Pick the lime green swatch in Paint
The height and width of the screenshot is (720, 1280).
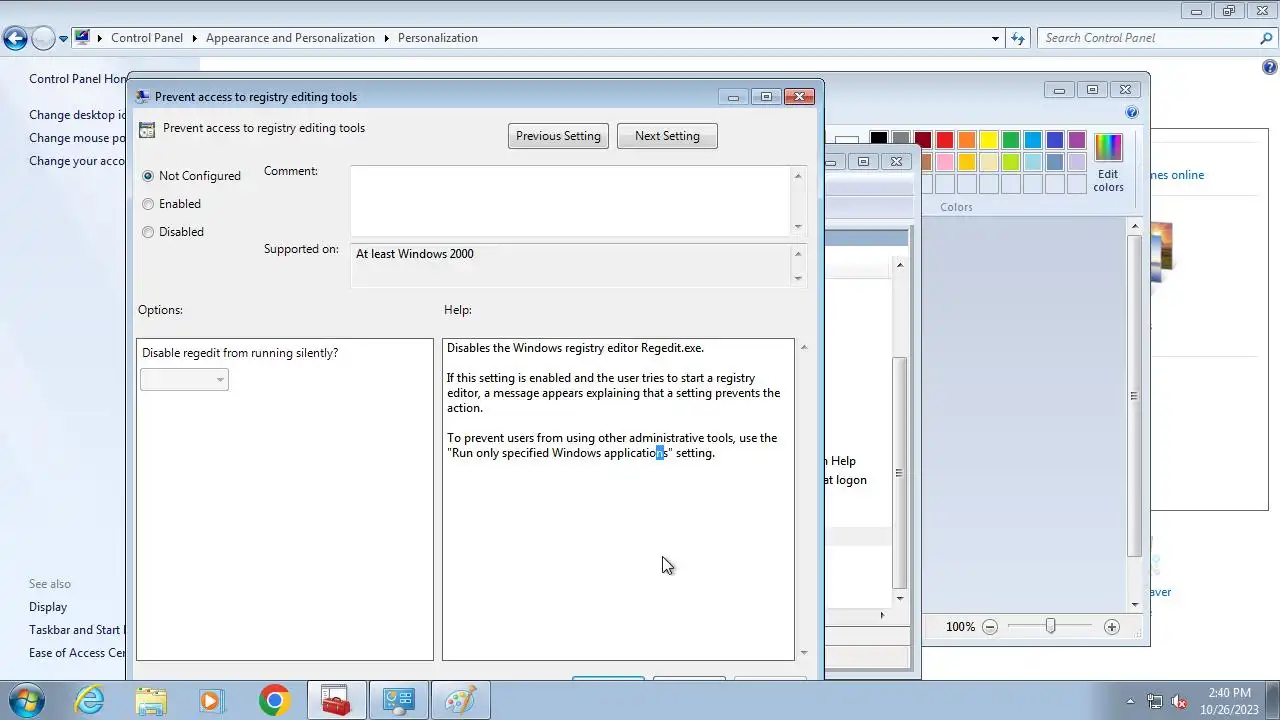click(x=1010, y=162)
